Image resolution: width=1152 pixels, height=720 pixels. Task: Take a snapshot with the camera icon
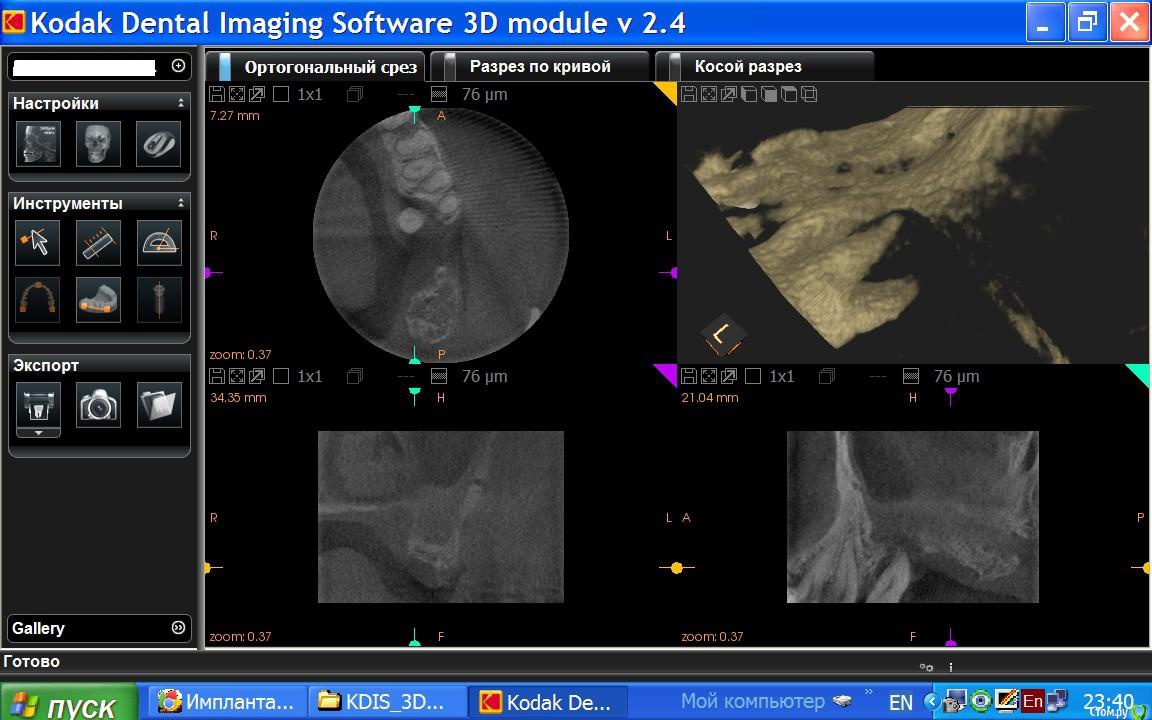click(x=99, y=404)
